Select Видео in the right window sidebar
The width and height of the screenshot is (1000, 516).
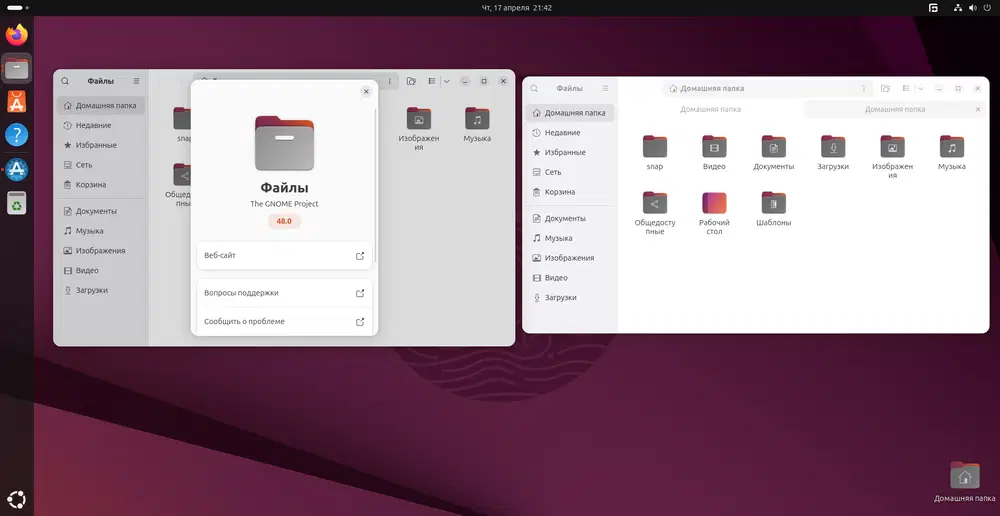571,278
